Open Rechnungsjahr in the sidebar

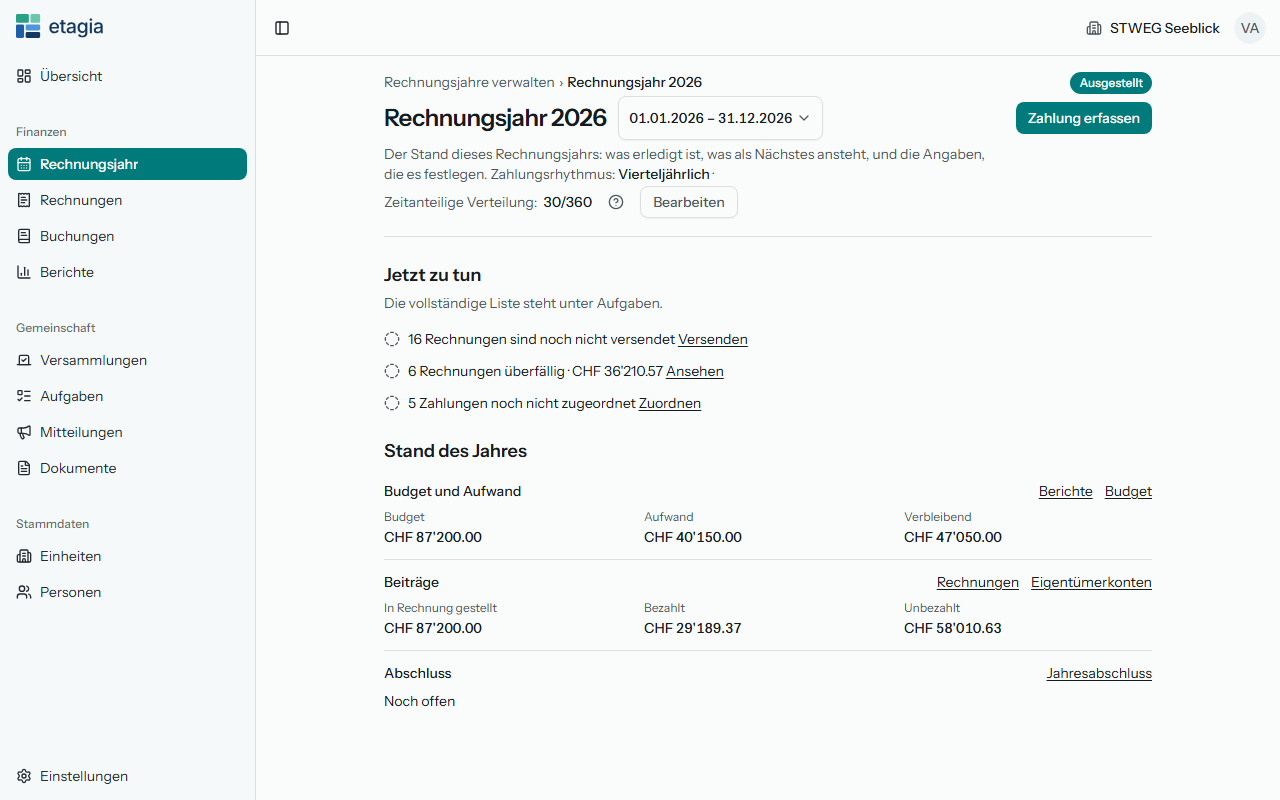(127, 164)
